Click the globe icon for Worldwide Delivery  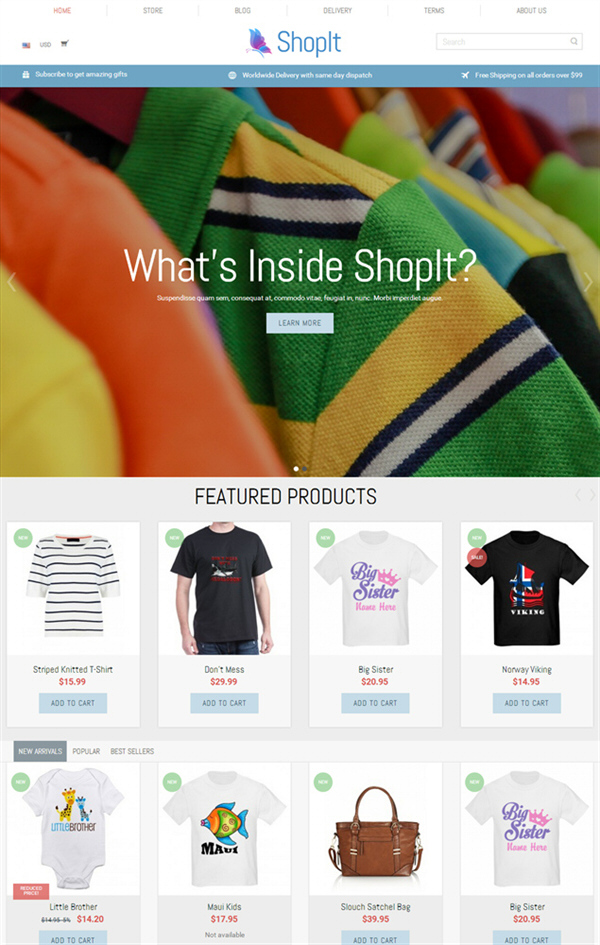click(233, 75)
